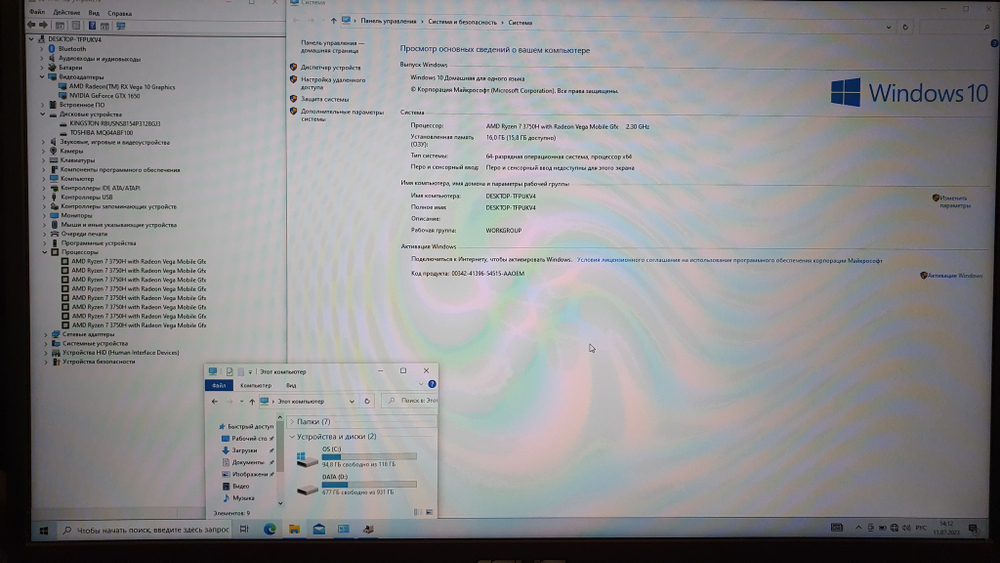Click the blue Help icon in Device Manager toolbar
Image resolution: width=1000 pixels, height=563 pixels.
coord(92,26)
